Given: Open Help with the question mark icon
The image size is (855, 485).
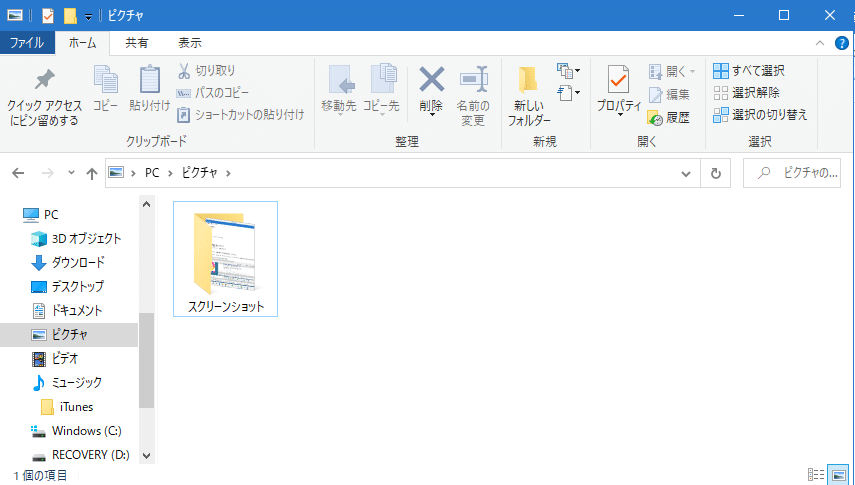Looking at the screenshot, I should pyautogui.click(x=841, y=43).
